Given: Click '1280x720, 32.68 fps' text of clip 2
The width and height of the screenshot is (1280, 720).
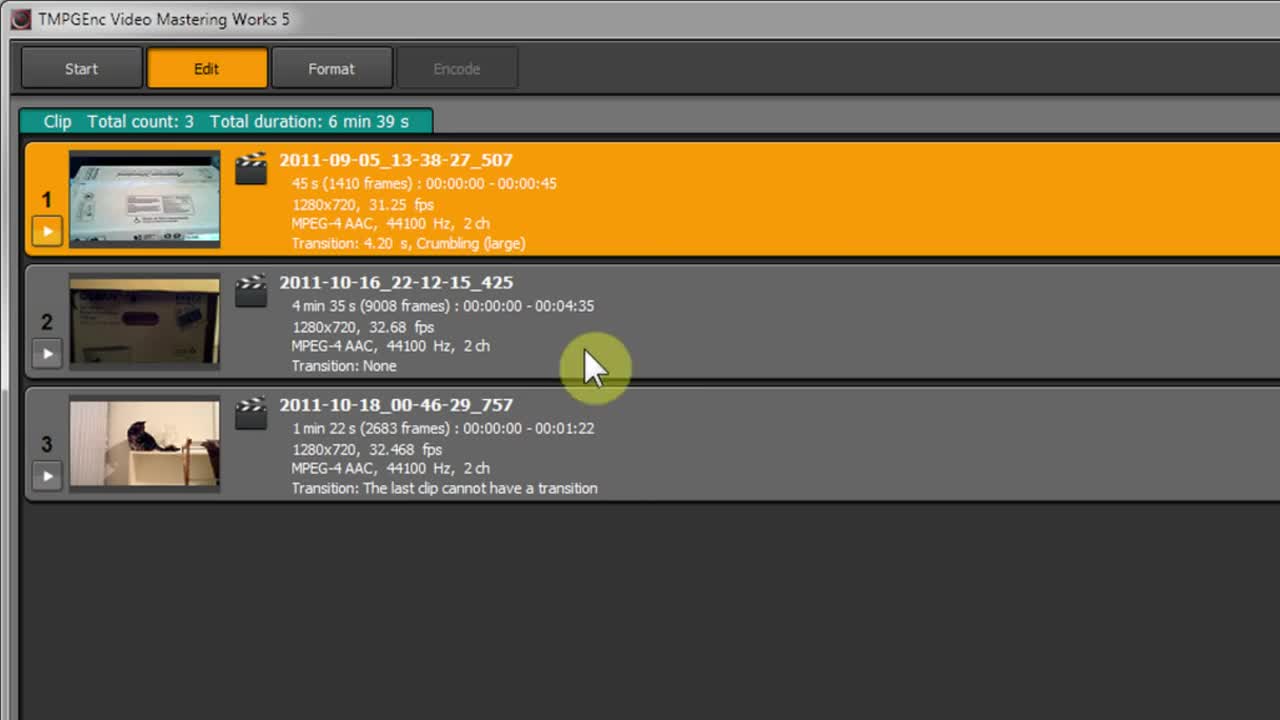Looking at the screenshot, I should click(363, 327).
